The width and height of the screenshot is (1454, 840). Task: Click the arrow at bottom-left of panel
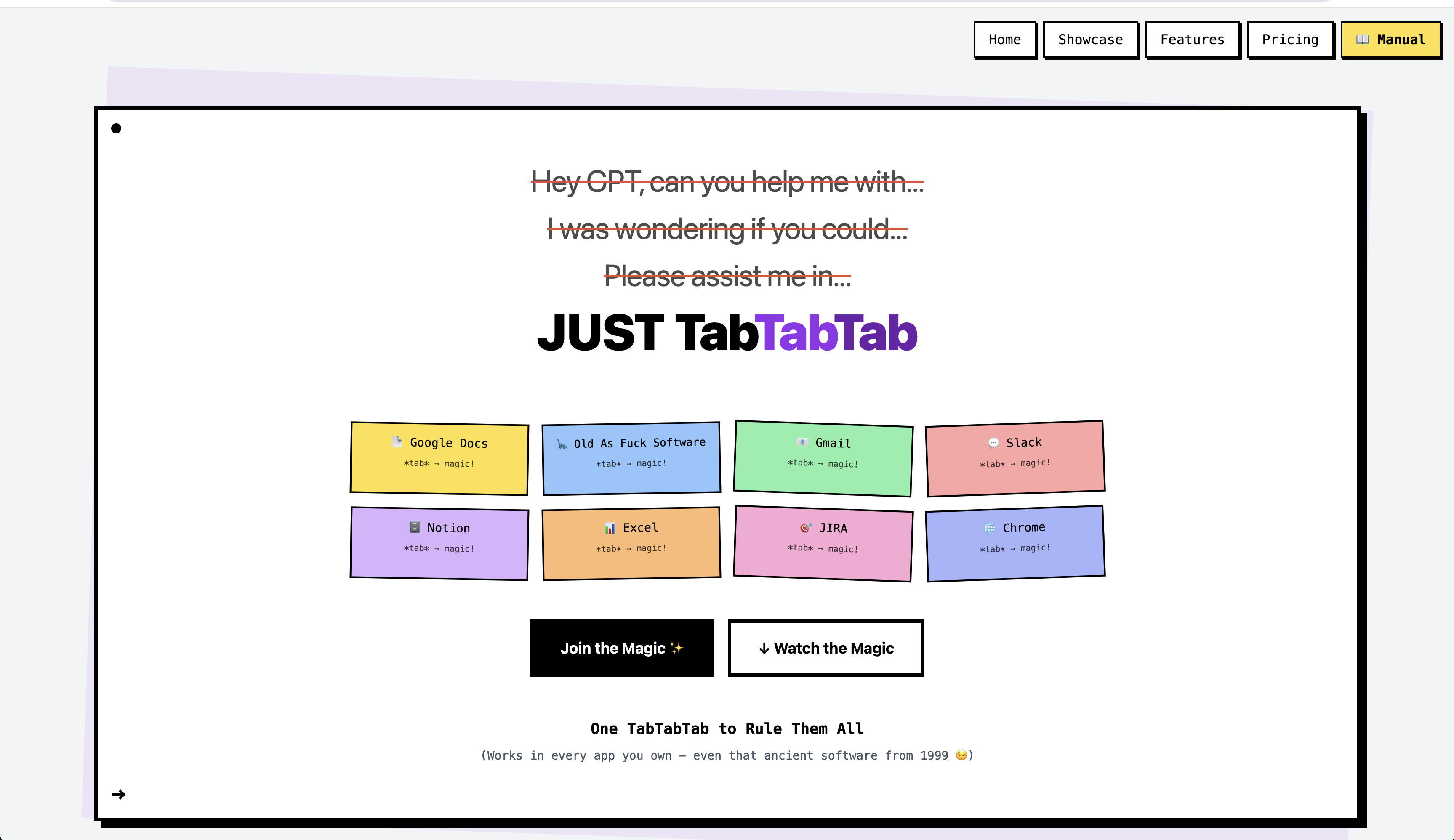point(119,795)
